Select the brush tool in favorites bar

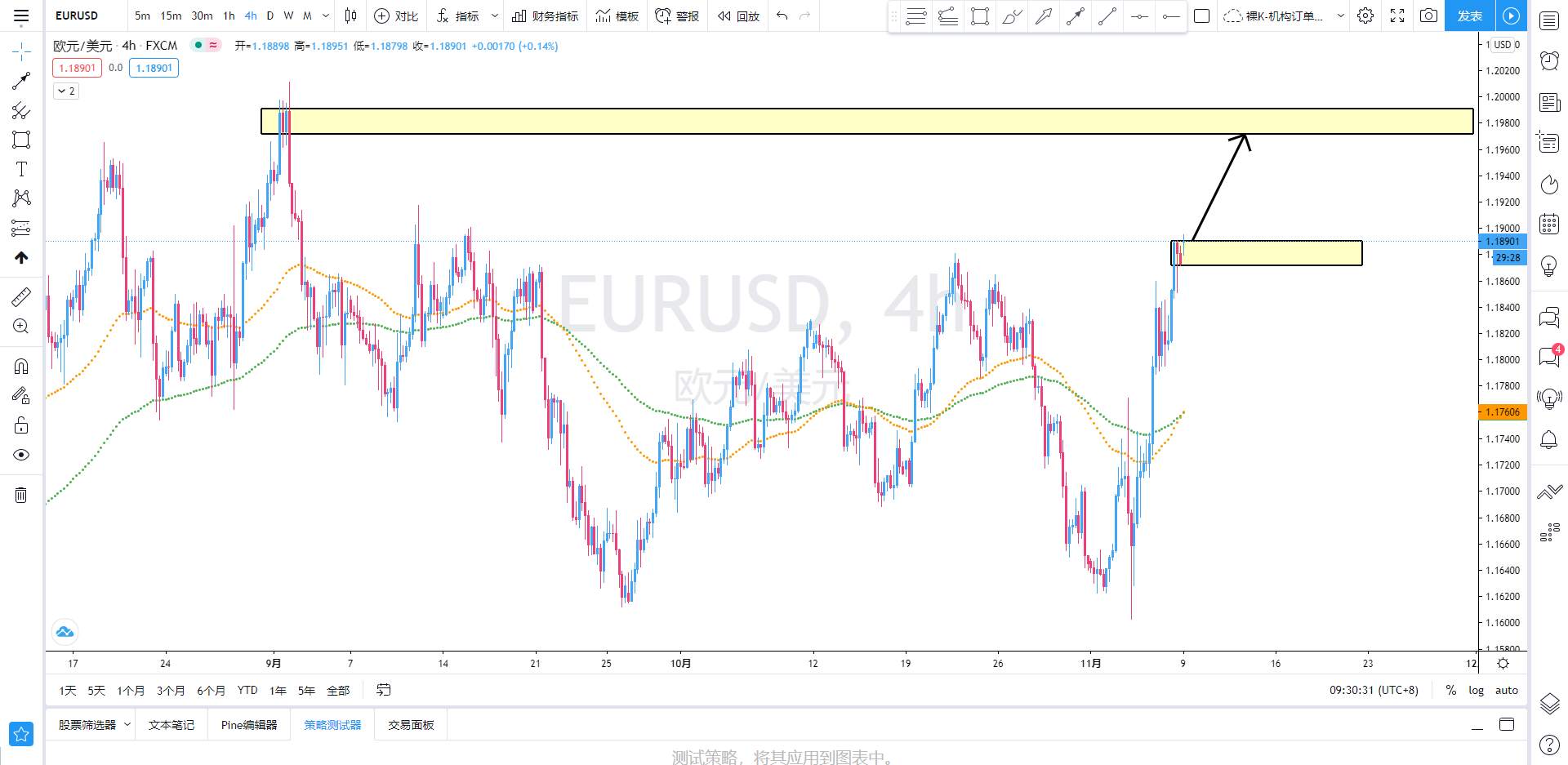(1012, 16)
